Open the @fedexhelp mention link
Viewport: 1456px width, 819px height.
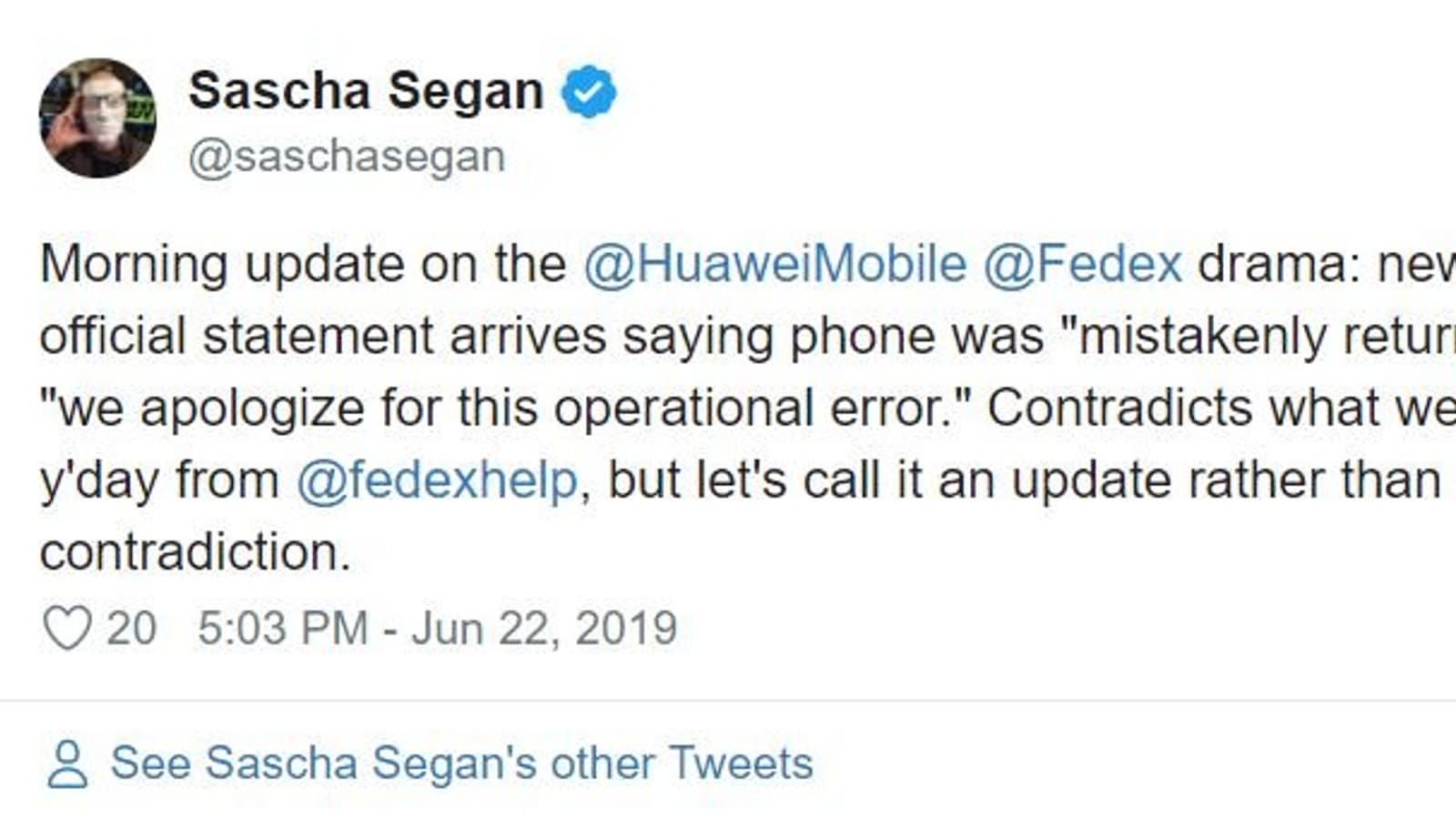click(437, 480)
